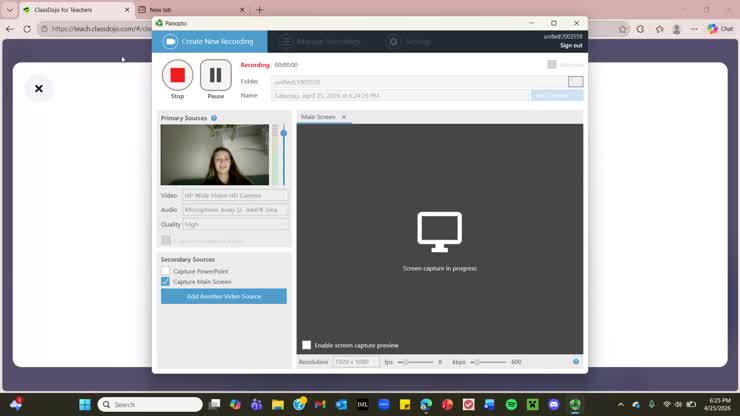740x416 pixels.
Task: Open the Quality dropdown
Action: pyautogui.click(x=235, y=224)
